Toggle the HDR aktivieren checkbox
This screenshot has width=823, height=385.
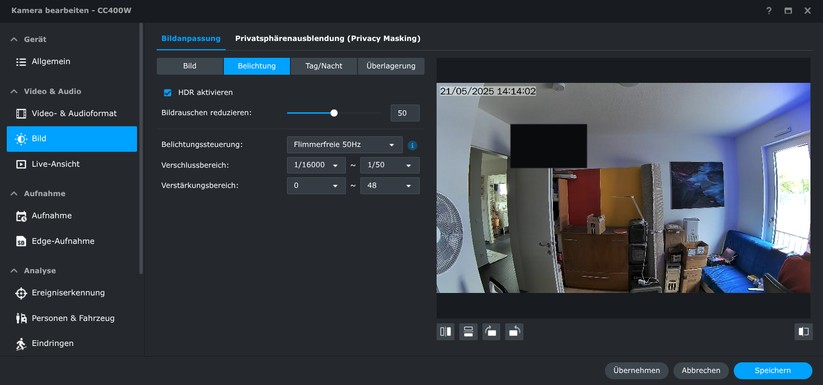[167, 93]
